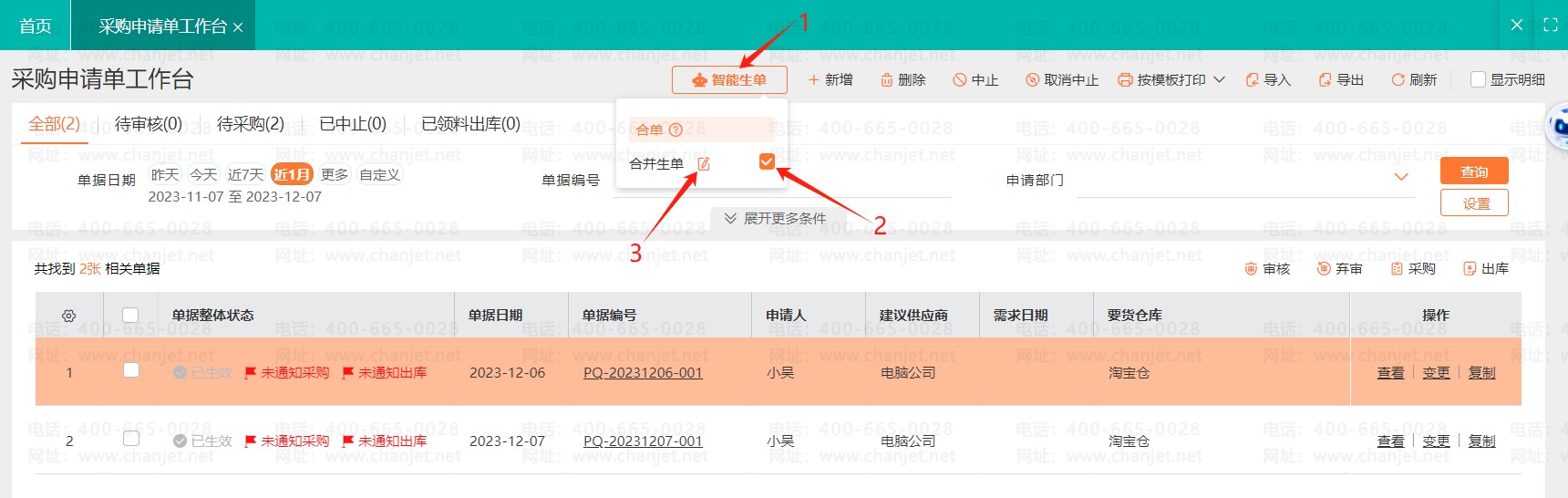Click the 智能生单 smart order button
This screenshot has height=498, width=1568.
coord(729,80)
